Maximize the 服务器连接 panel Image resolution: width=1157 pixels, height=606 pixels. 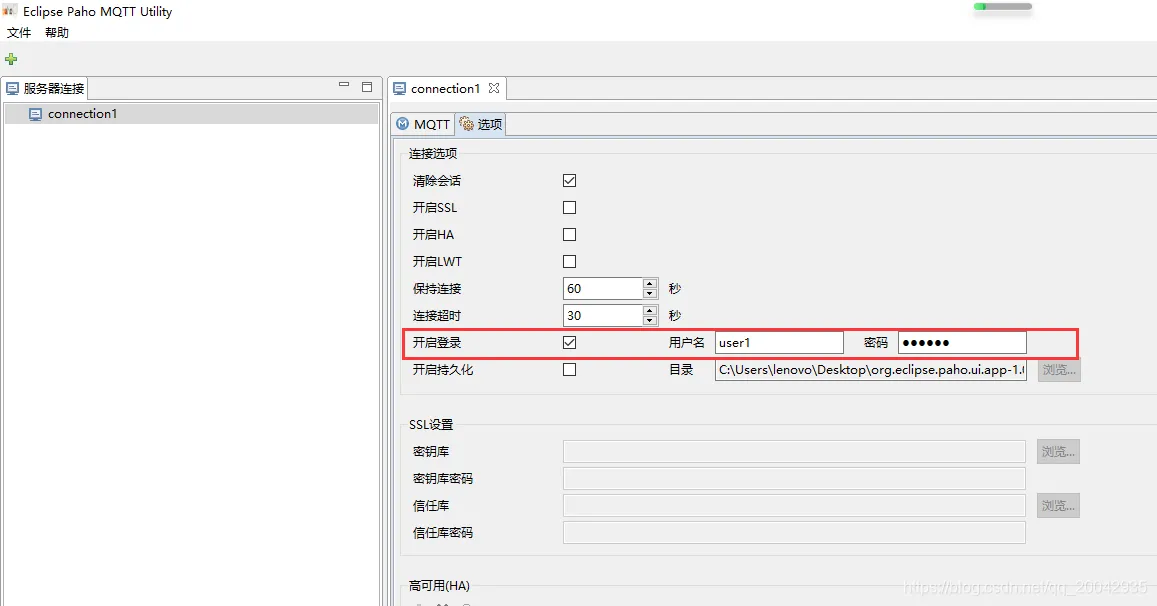(367, 86)
